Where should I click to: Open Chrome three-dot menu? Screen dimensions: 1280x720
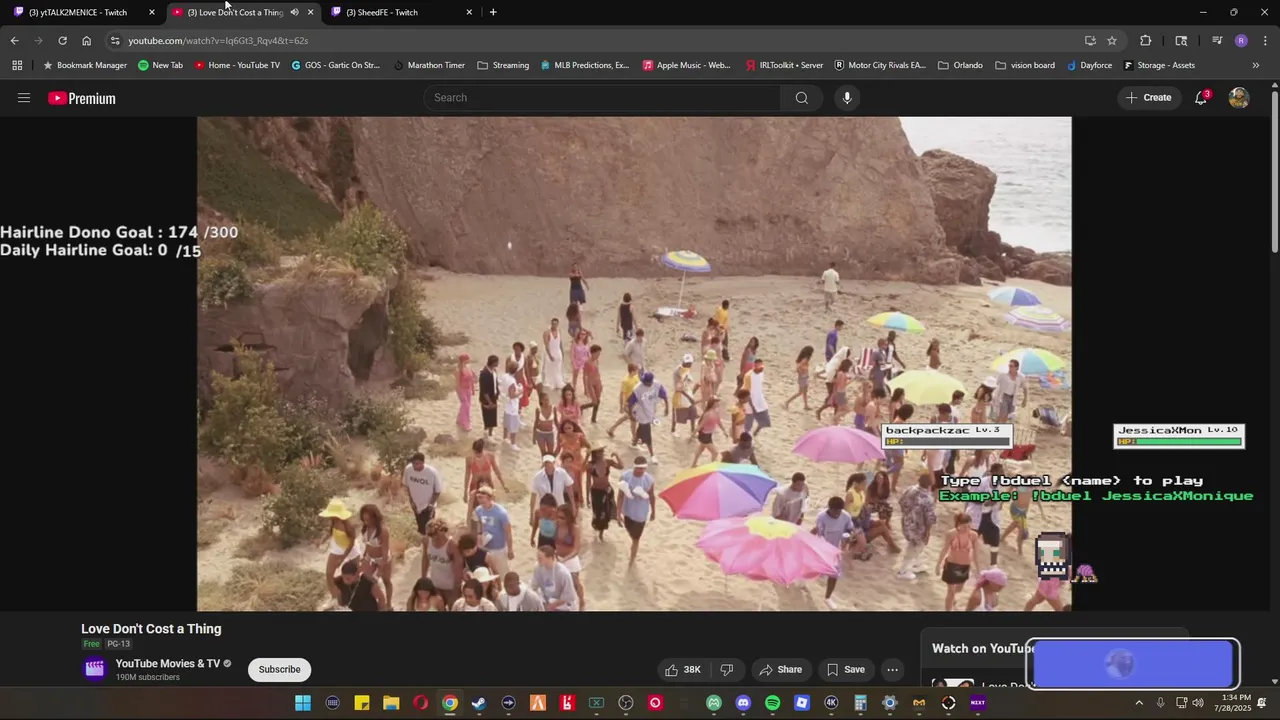click(1265, 41)
